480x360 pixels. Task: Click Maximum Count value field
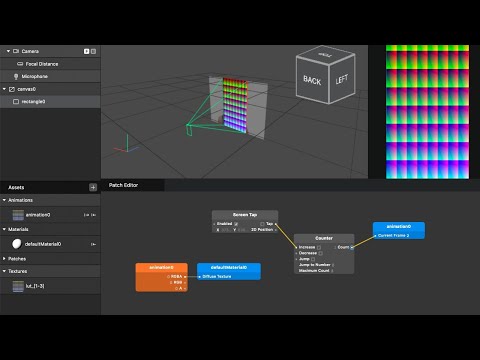pos(332,271)
